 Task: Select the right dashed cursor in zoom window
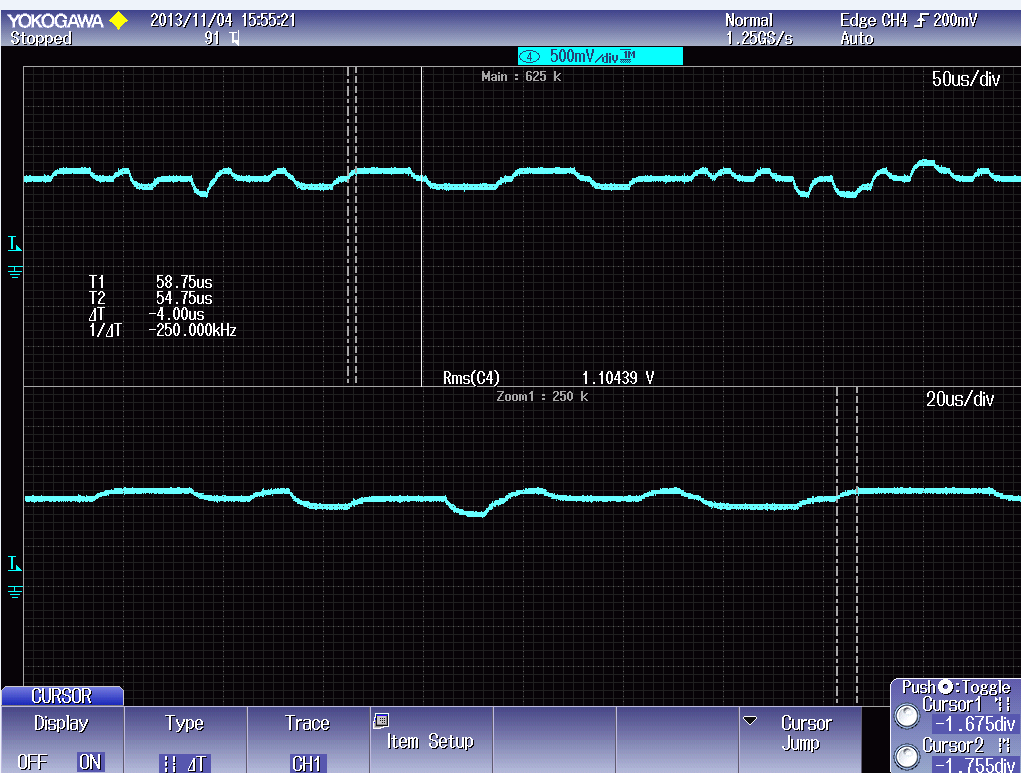[857, 544]
